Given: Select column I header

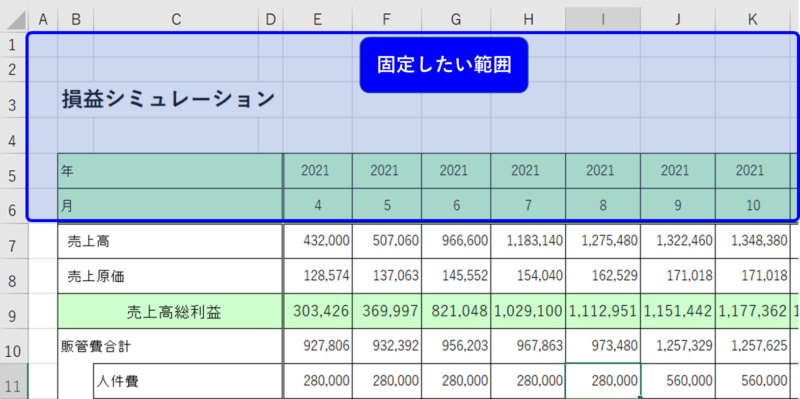Looking at the screenshot, I should (603, 19).
